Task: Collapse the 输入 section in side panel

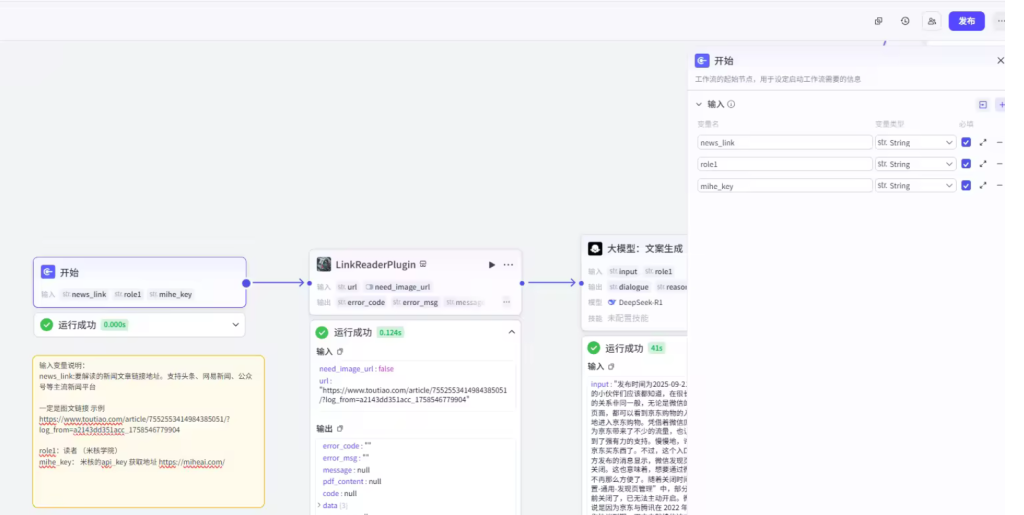Action: 699,104
